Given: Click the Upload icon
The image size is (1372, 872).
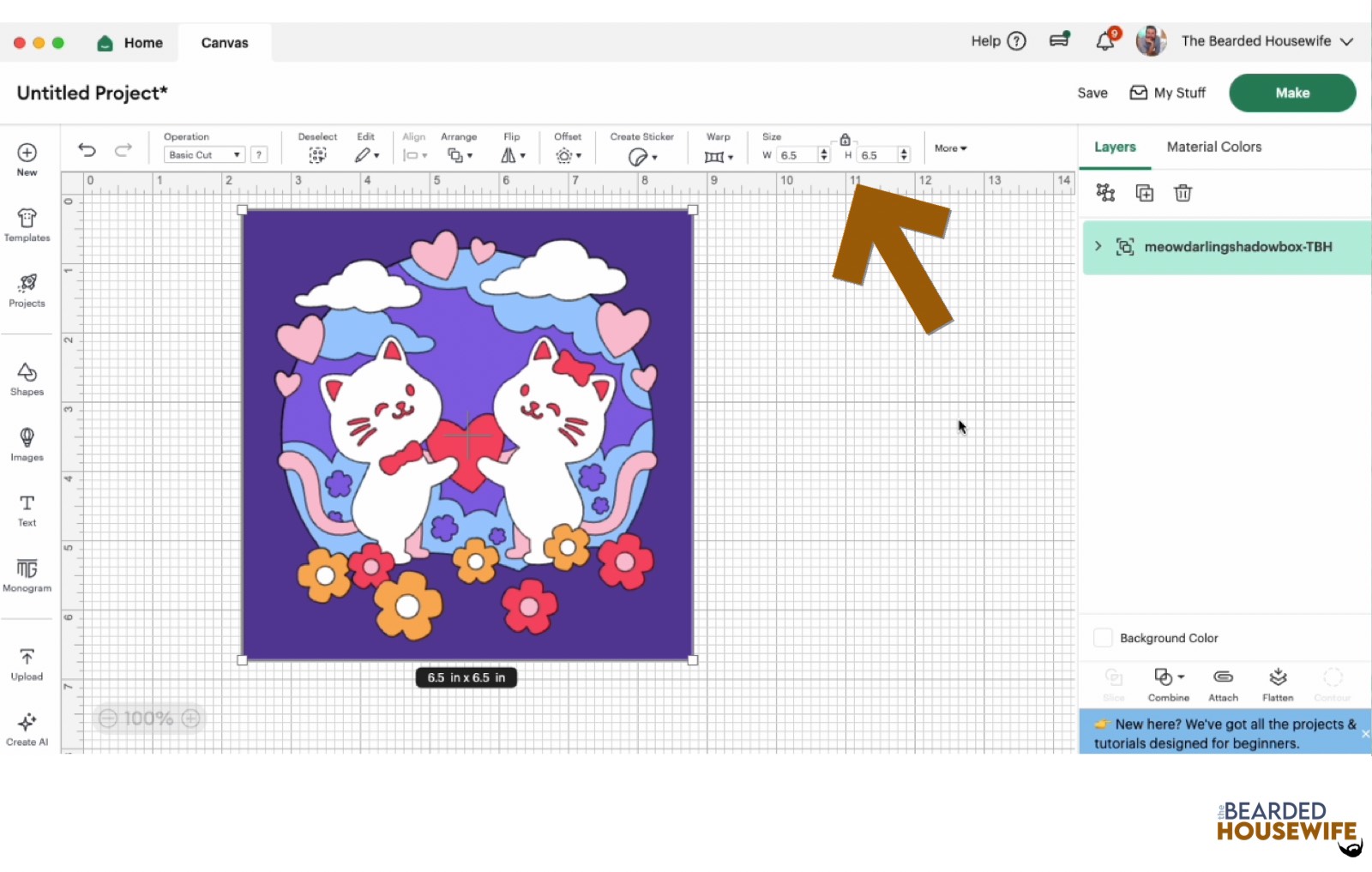Looking at the screenshot, I should tap(27, 659).
